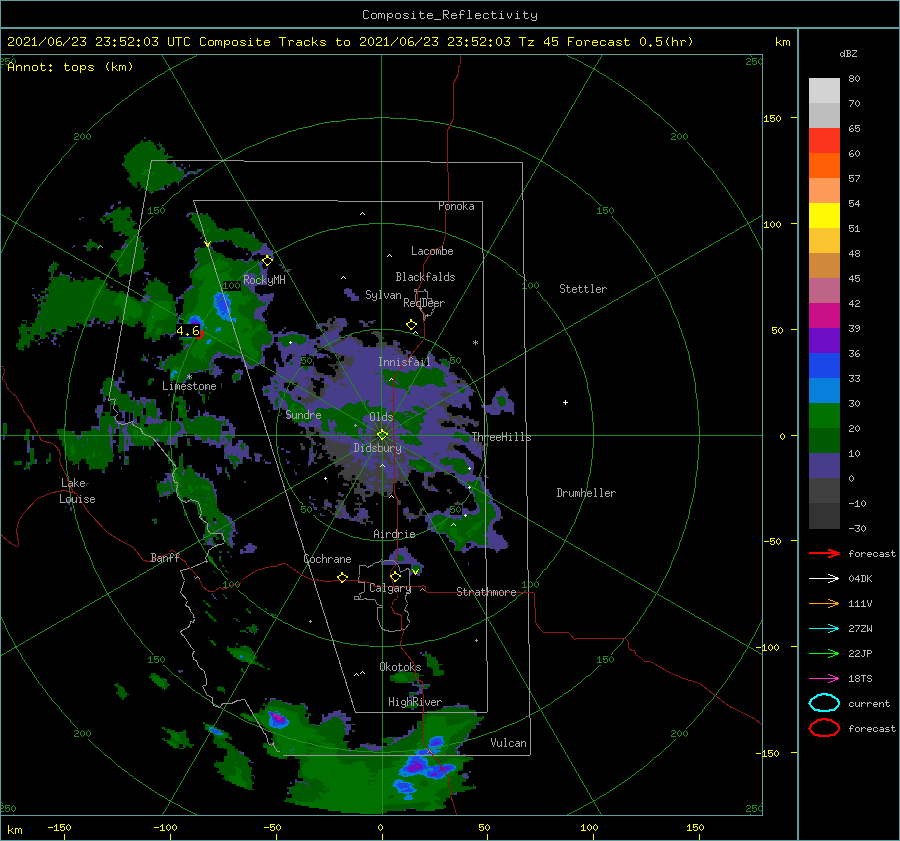Select the red 65 dBZ swatch
Image resolution: width=900 pixels, height=841 pixels.
click(824, 140)
